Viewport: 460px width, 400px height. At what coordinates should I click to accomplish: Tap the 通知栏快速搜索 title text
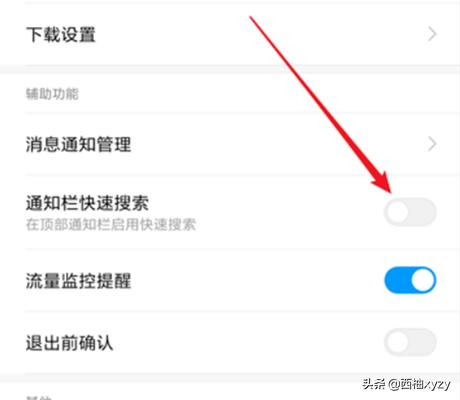87,203
